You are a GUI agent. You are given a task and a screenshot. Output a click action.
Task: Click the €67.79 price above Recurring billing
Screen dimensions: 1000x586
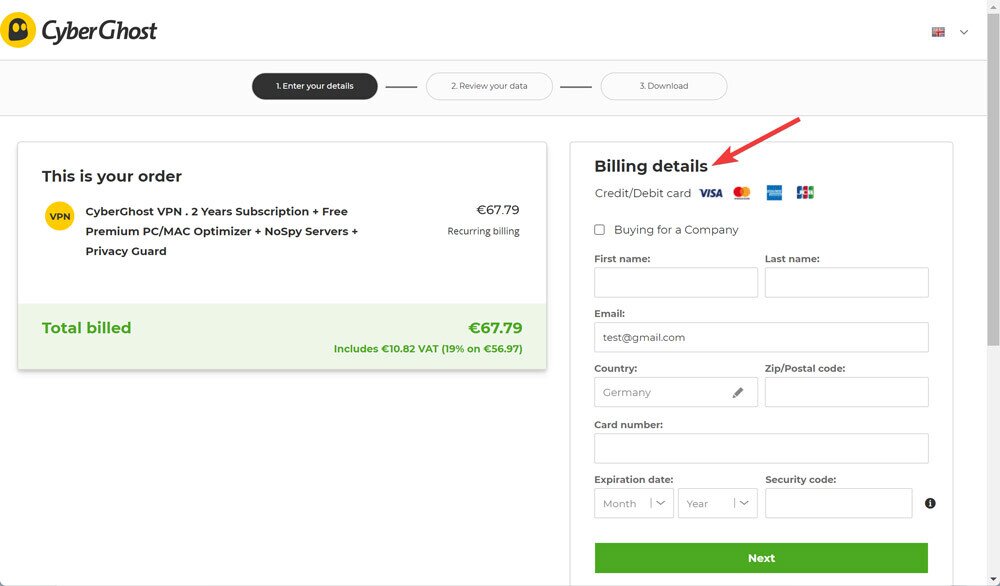(498, 210)
